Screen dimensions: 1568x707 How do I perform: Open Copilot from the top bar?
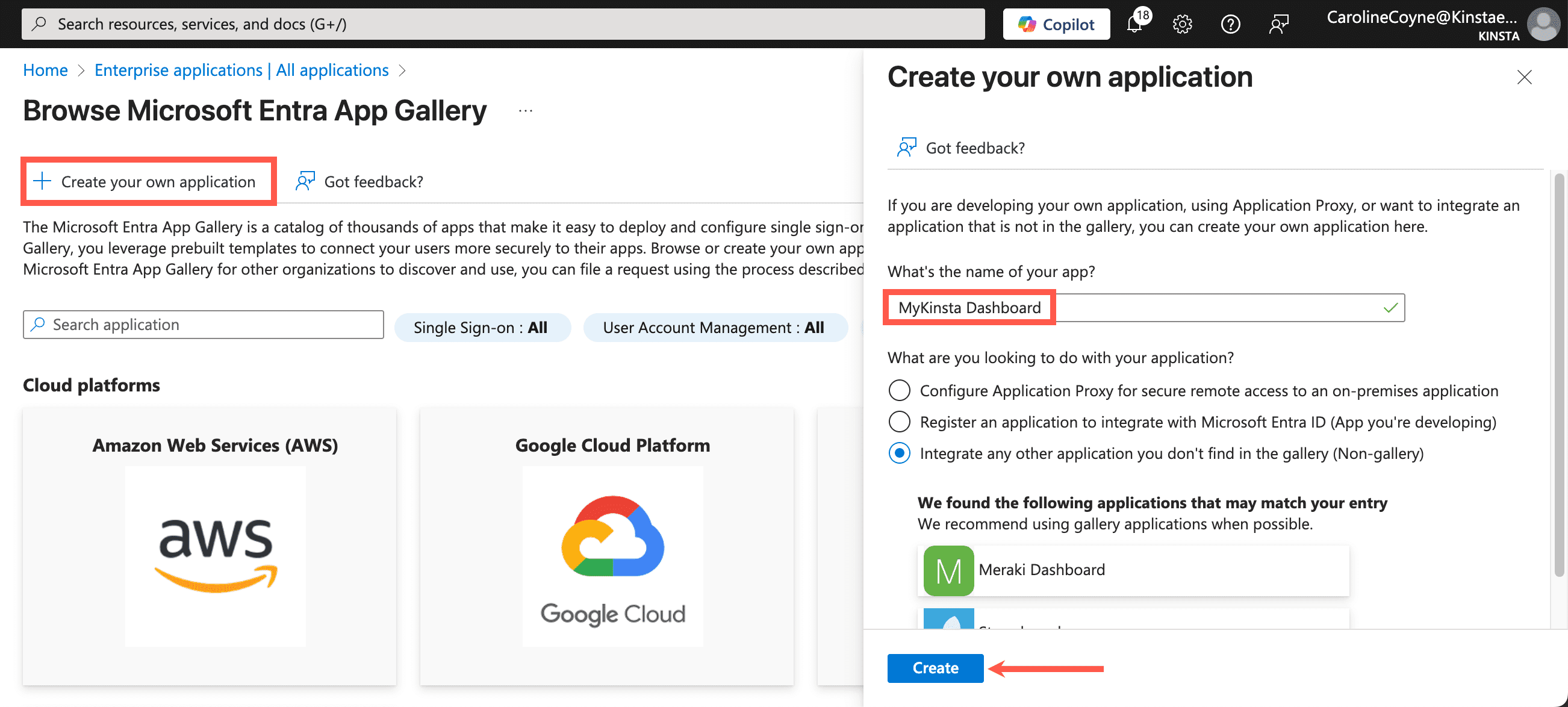[x=1056, y=23]
